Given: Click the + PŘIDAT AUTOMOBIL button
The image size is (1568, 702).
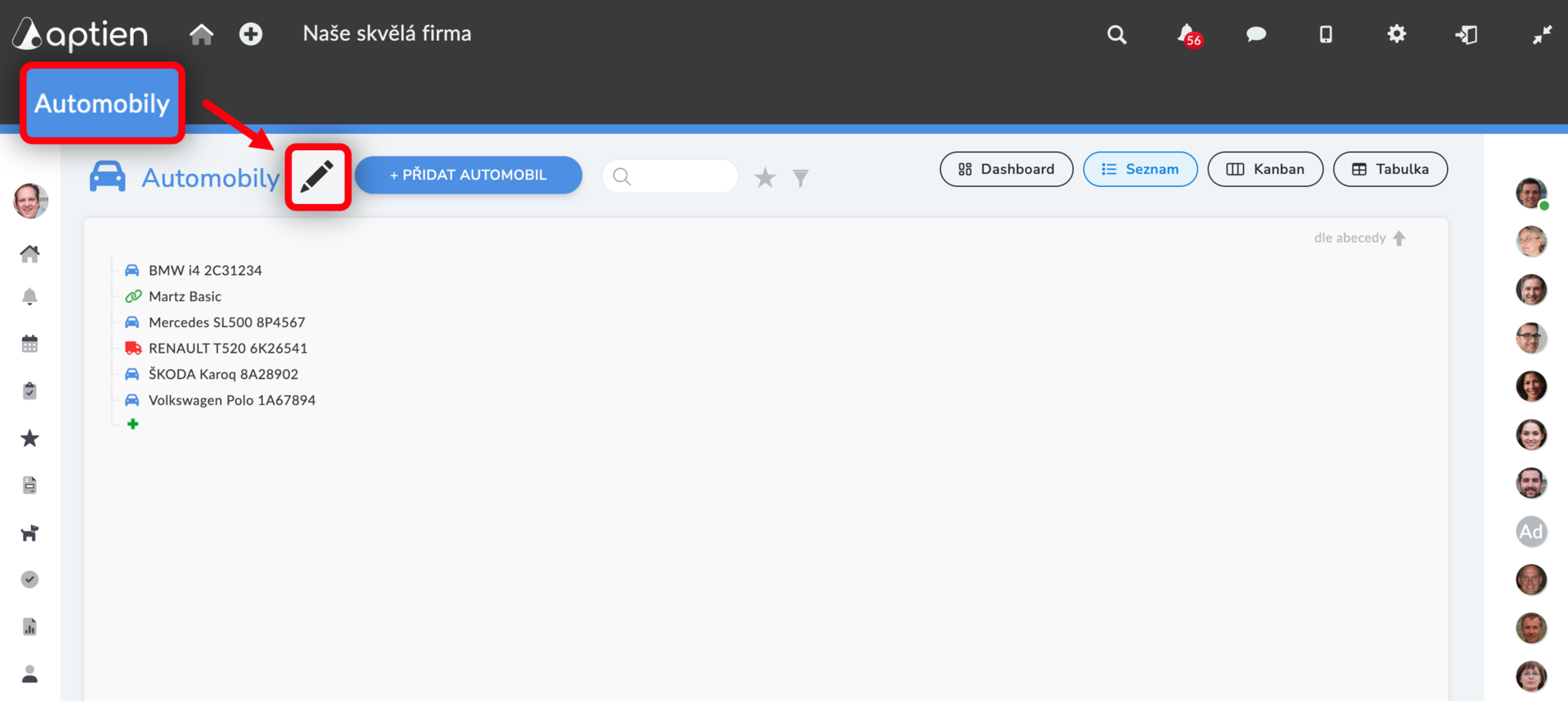Looking at the screenshot, I should tap(468, 175).
